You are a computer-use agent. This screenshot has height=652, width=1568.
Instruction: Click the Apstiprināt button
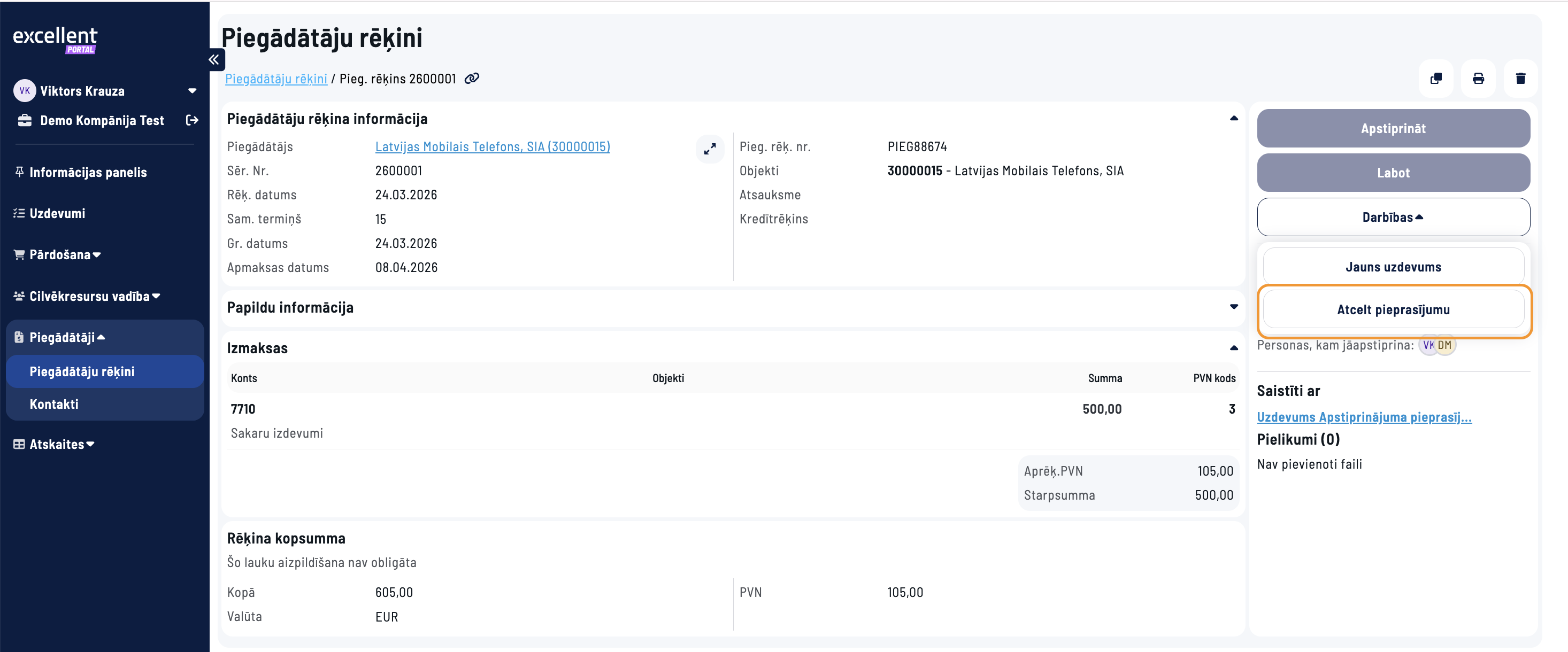point(1393,128)
